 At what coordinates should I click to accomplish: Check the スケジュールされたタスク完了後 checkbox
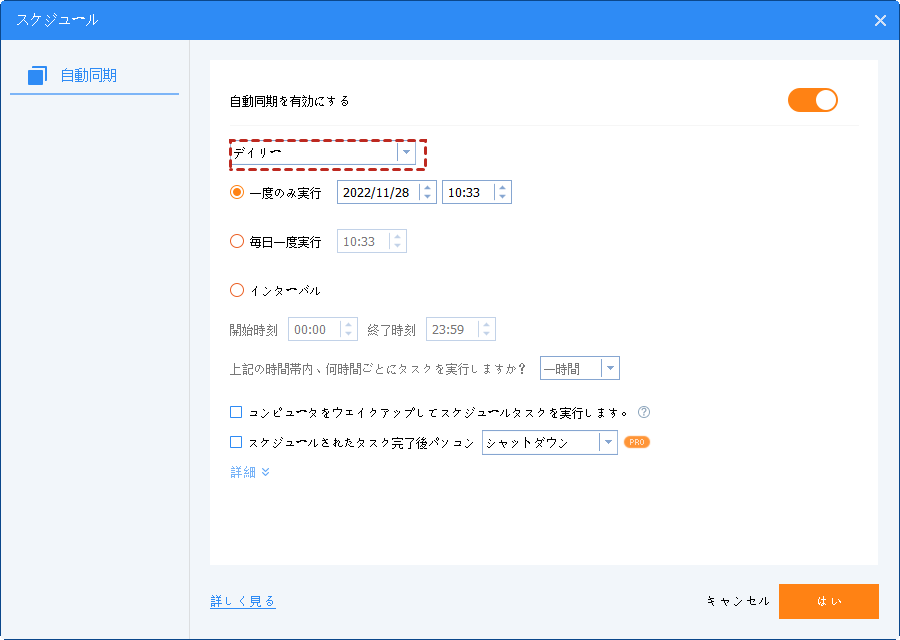tap(236, 442)
